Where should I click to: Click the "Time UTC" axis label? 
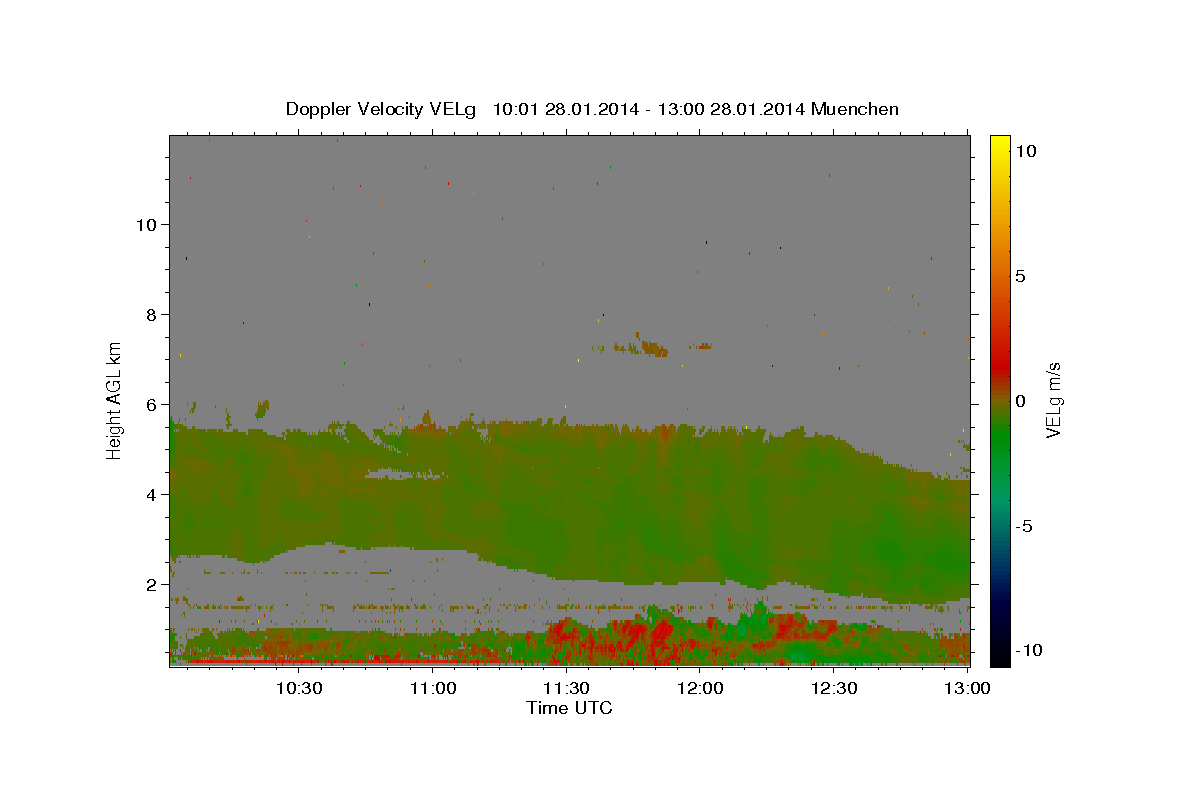tap(569, 708)
